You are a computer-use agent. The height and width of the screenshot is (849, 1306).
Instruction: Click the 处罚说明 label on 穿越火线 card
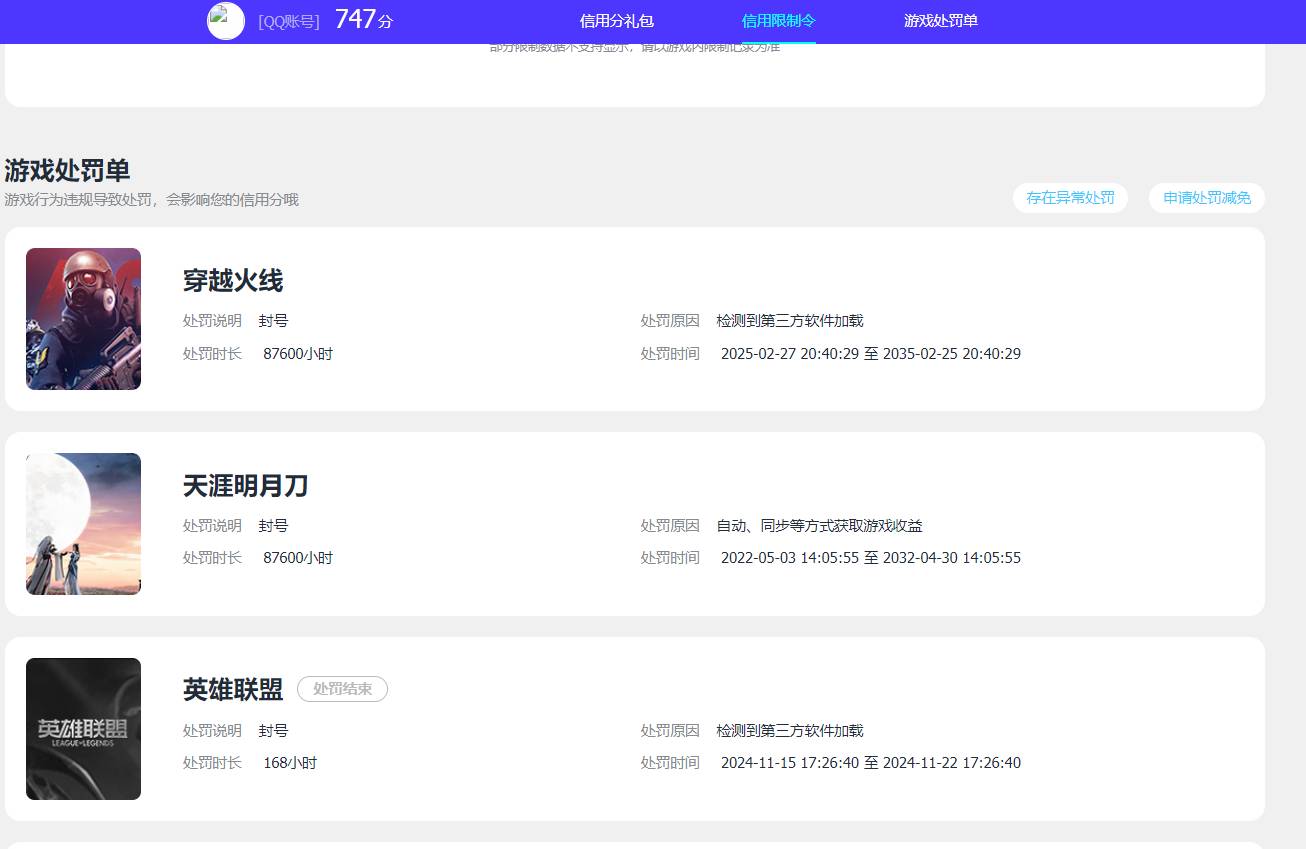coord(212,320)
